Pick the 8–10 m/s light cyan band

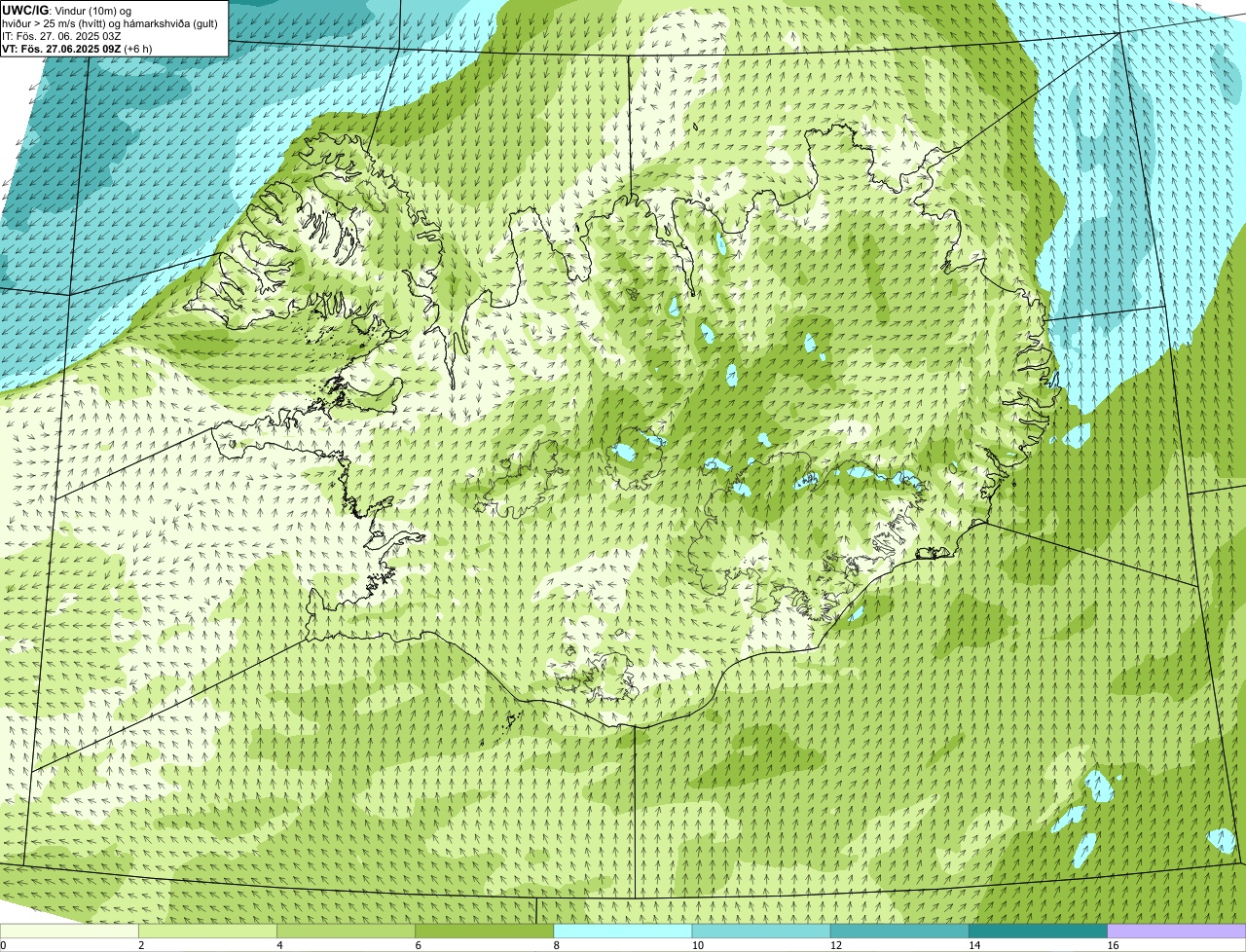click(x=623, y=932)
